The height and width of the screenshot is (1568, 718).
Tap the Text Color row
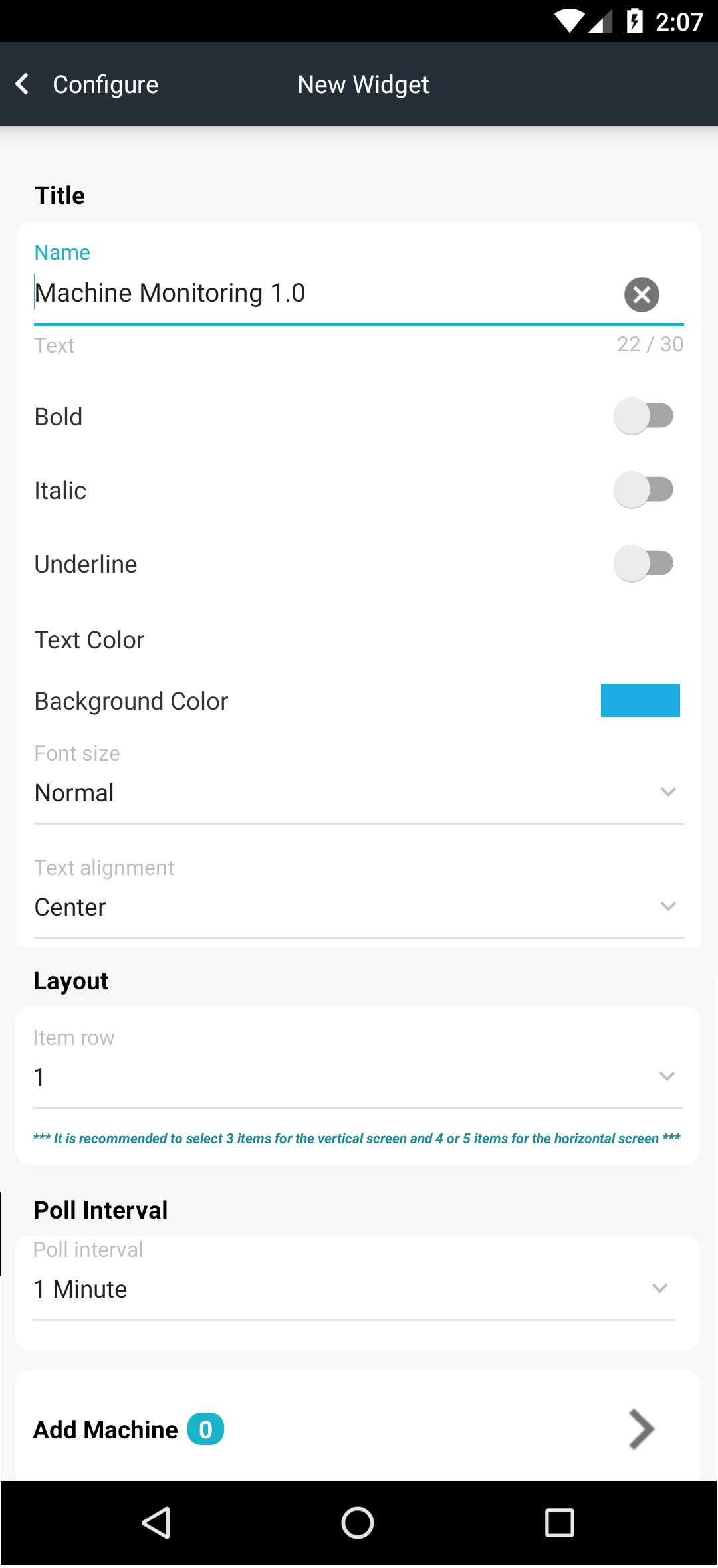[358, 640]
